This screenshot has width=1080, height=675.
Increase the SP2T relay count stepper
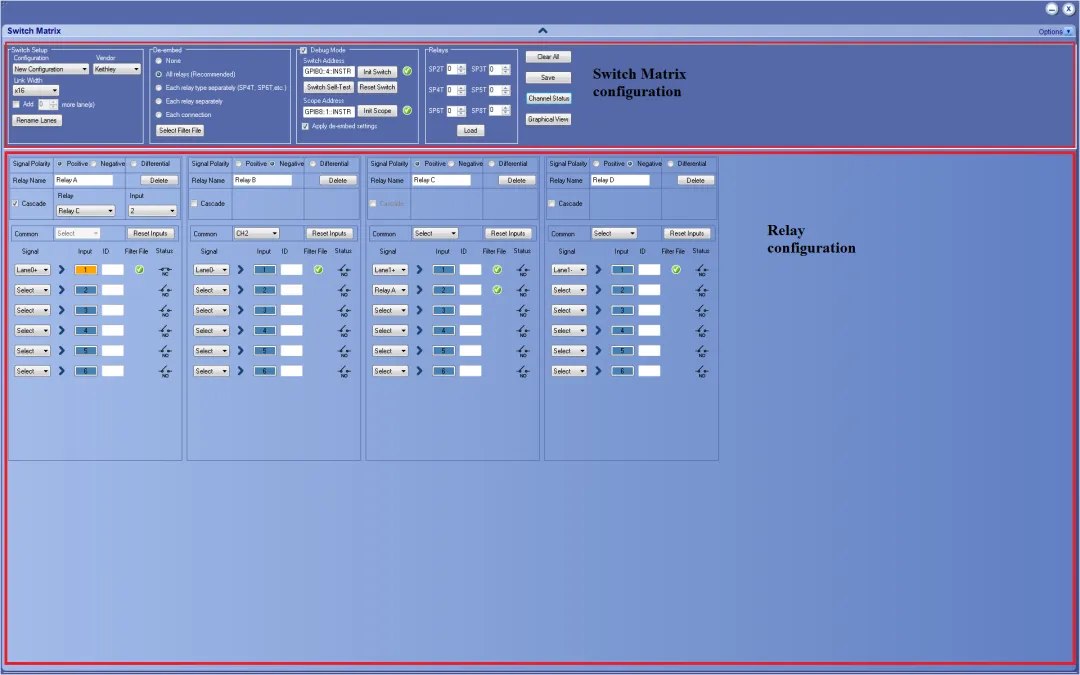(462, 66)
